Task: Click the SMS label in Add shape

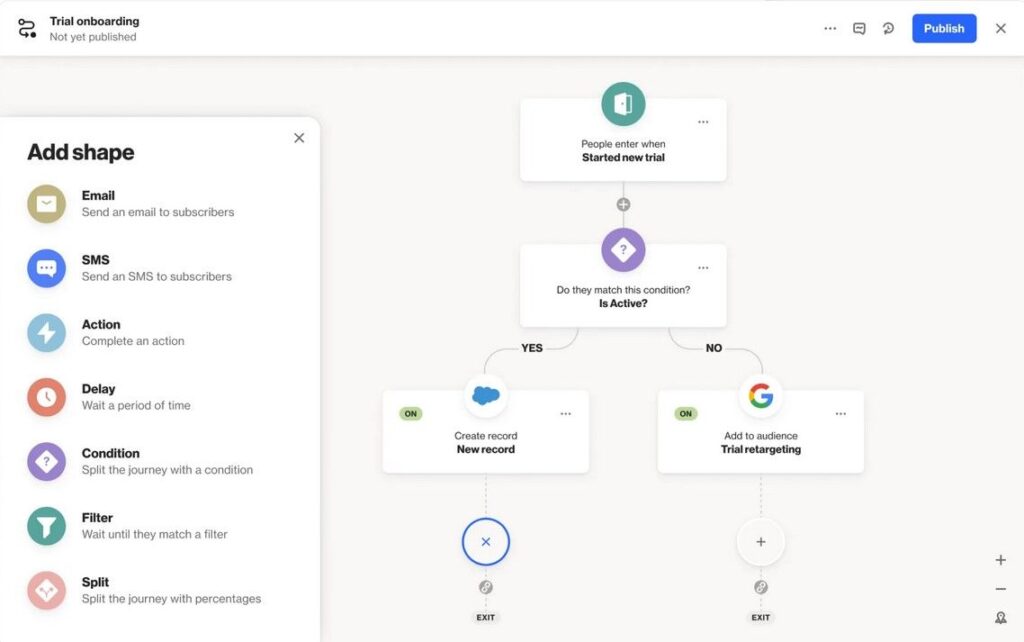Action: (95, 260)
